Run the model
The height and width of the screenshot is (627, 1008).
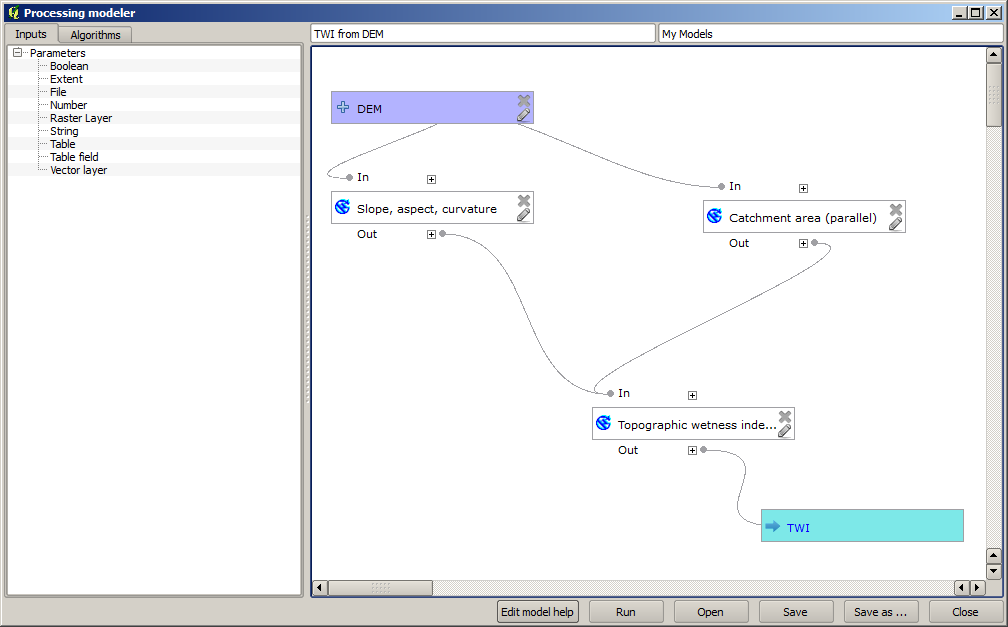(x=626, y=612)
